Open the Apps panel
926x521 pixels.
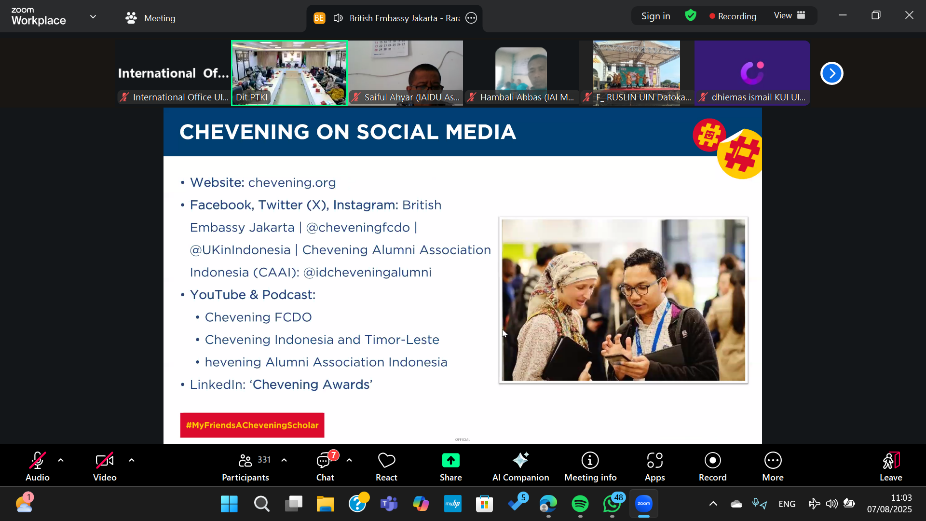pyautogui.click(x=654, y=466)
